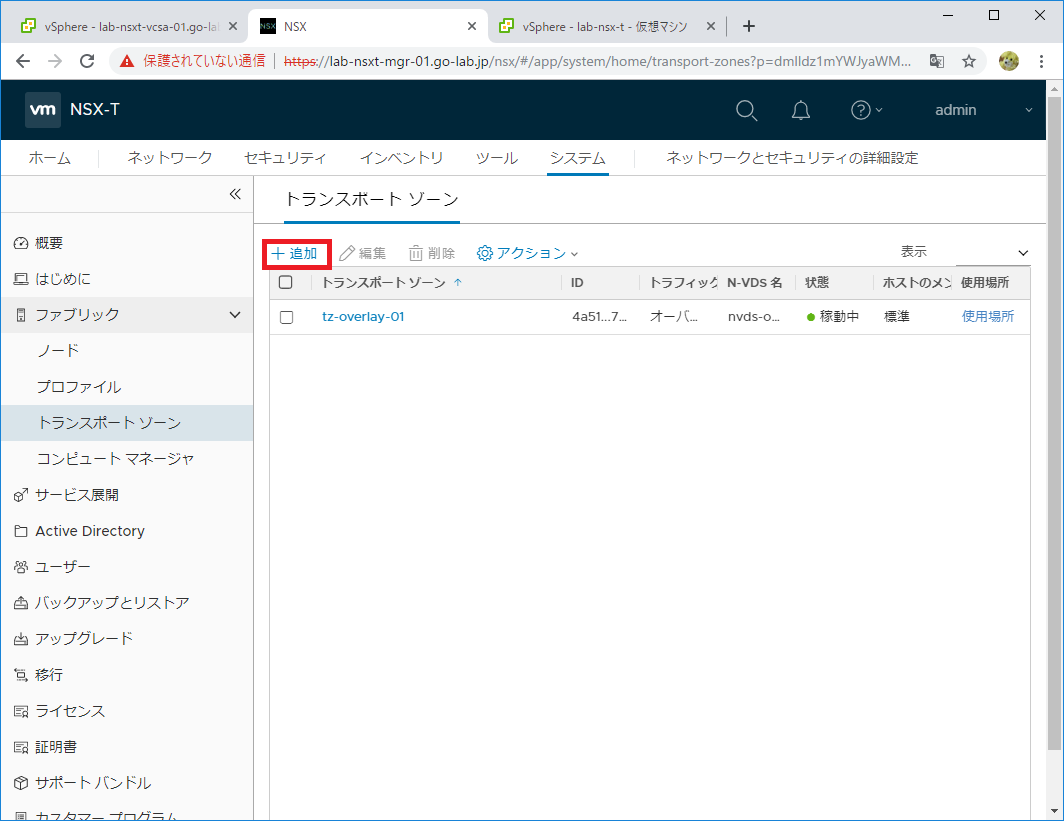
Task: Open the Chrome profile avatar
Action: point(1008,61)
